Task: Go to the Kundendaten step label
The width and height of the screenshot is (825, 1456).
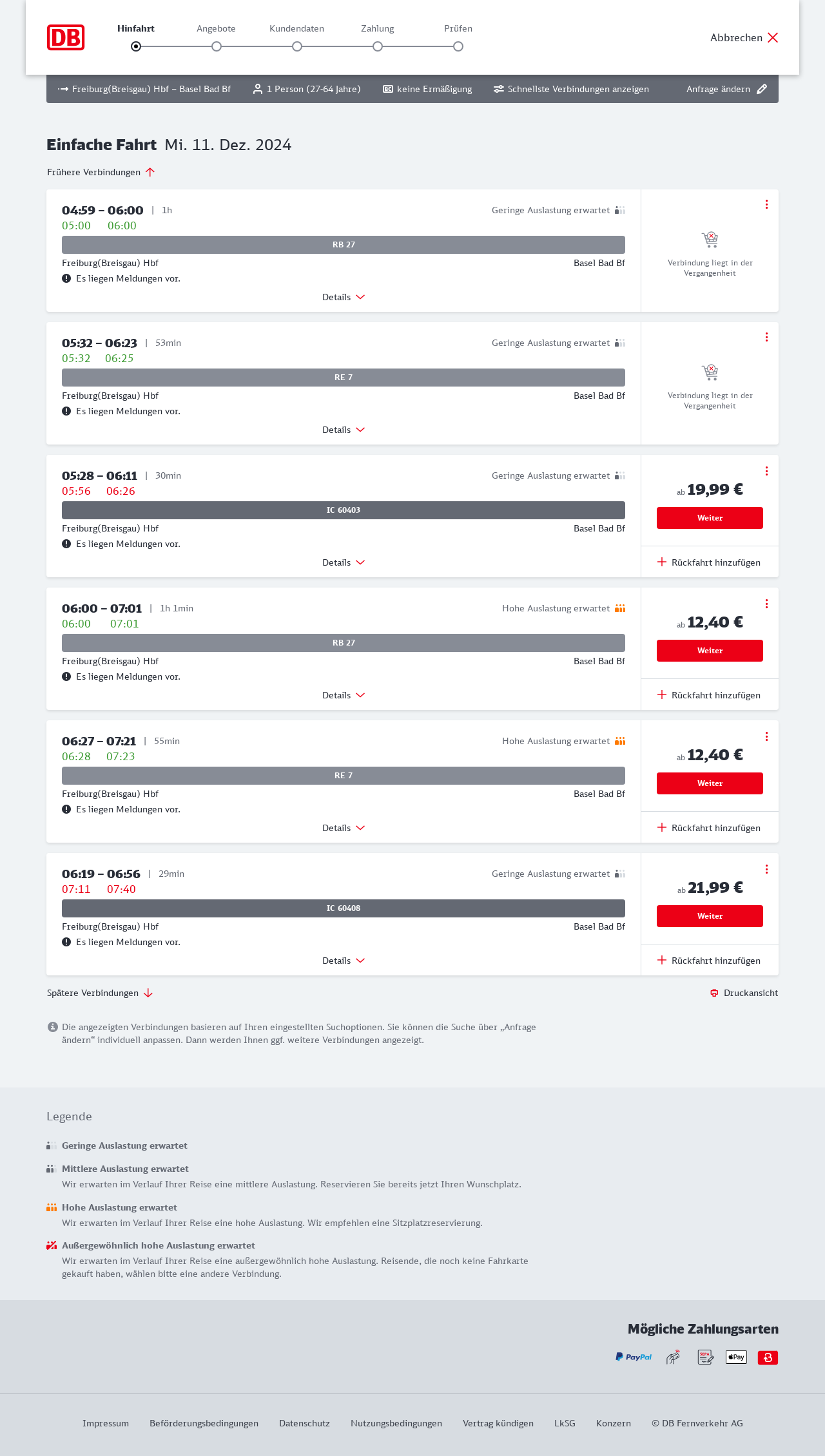Action: pyautogui.click(x=296, y=28)
